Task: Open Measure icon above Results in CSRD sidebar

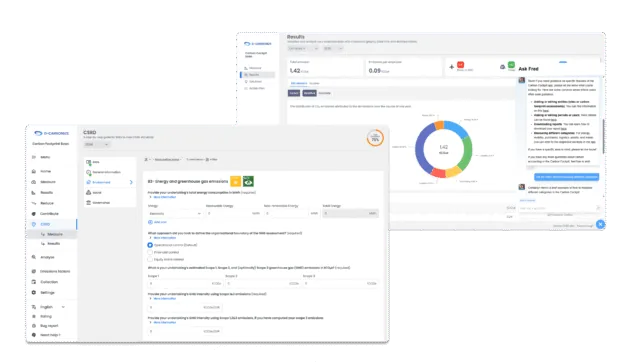Action: [x=34, y=182]
